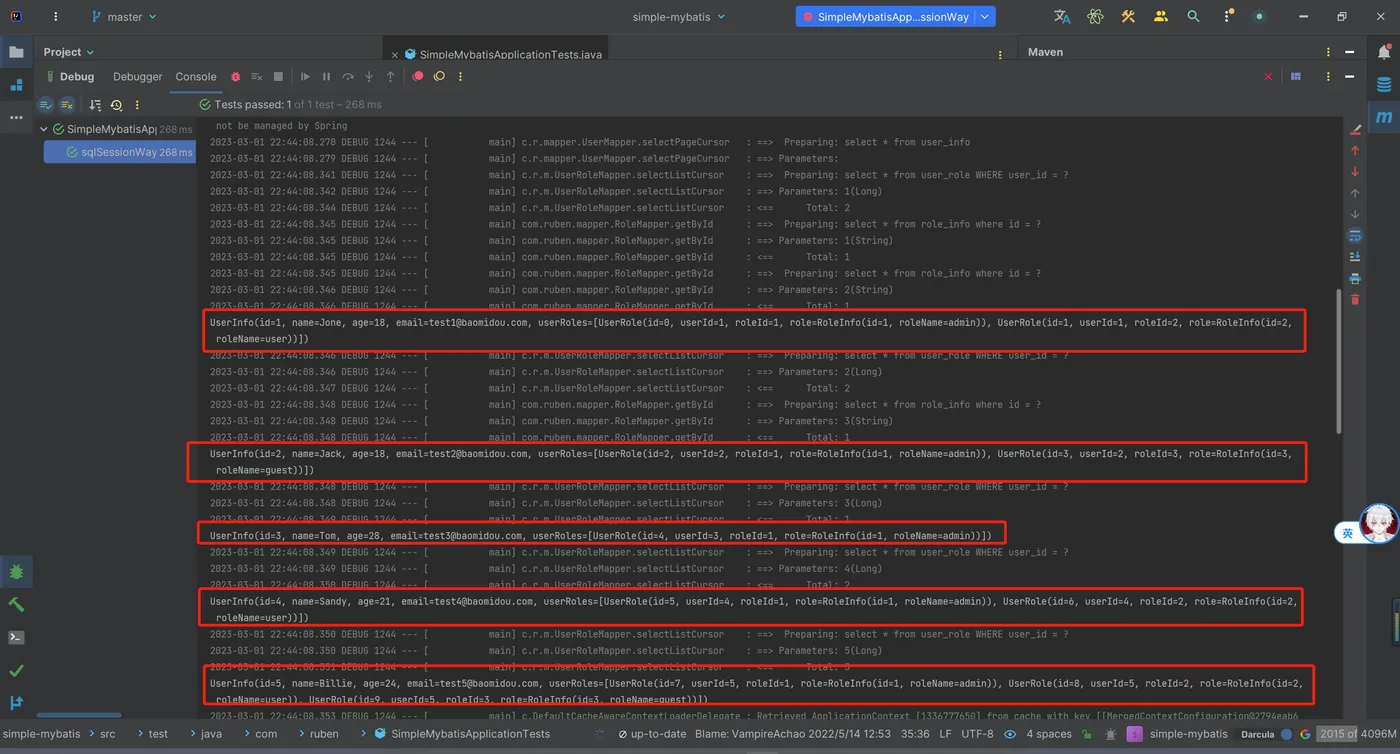Open Search Everywhere magnifier icon
The image size is (1400, 754).
tap(1193, 16)
